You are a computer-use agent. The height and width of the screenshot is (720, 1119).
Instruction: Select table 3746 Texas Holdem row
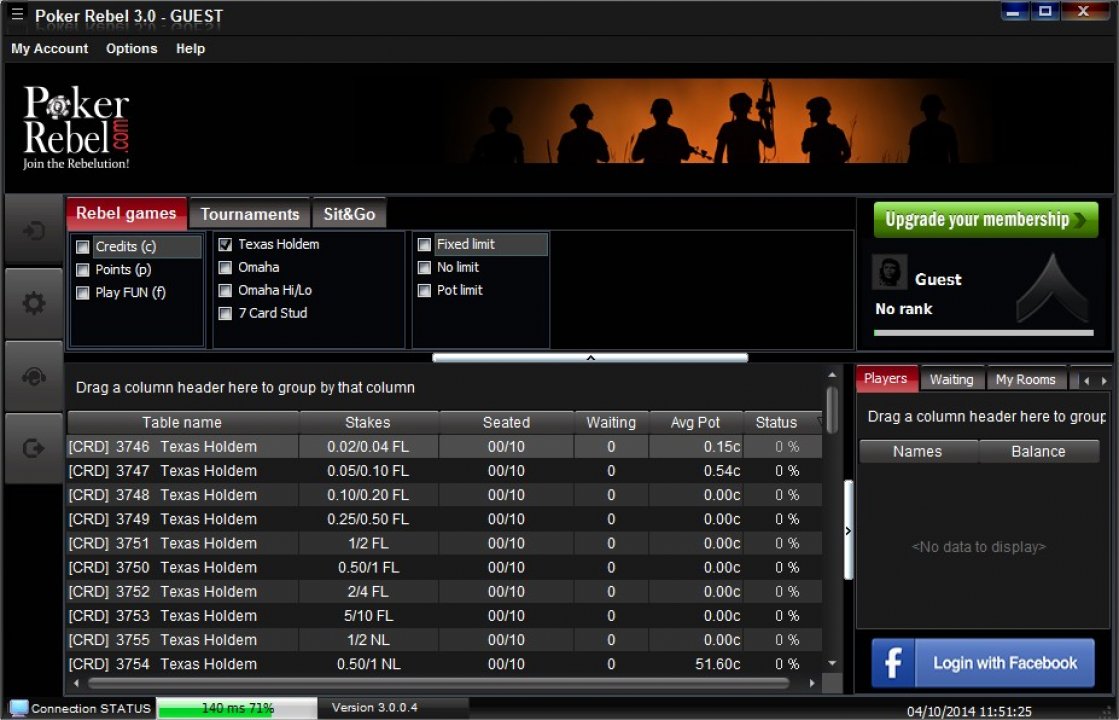(x=445, y=447)
